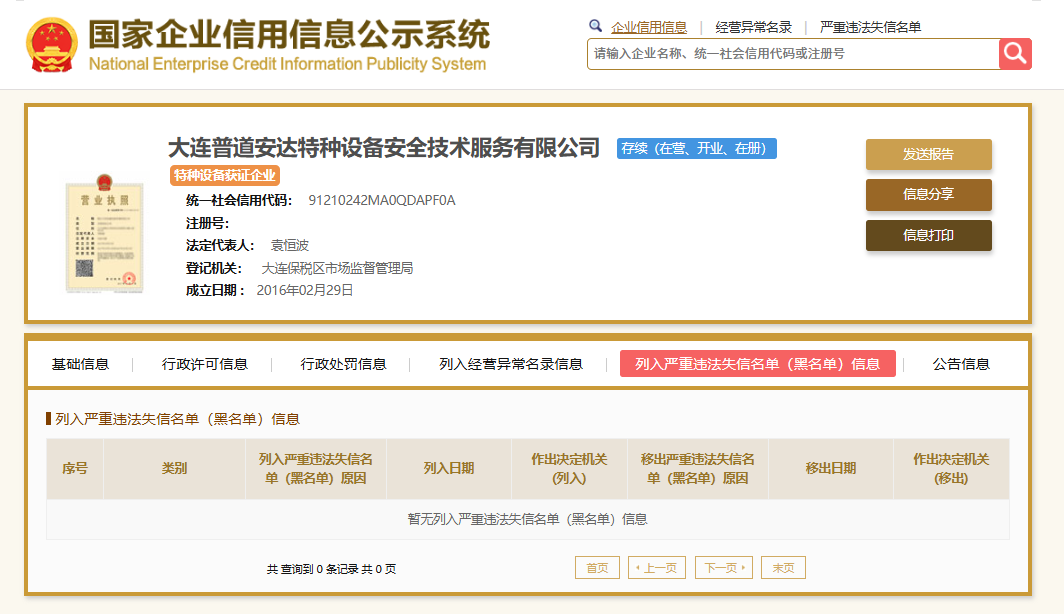Select the 企业信用信息 search category

(x=649, y=27)
